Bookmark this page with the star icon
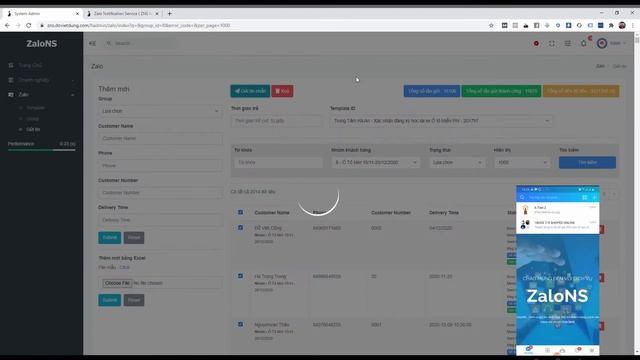Image resolution: width=640 pixels, height=360 pixels. tap(491, 25)
